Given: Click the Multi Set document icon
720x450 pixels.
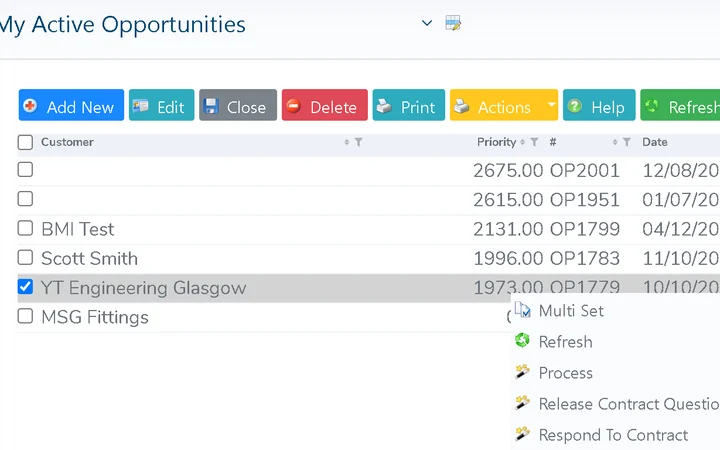Looking at the screenshot, I should pyautogui.click(x=523, y=310).
